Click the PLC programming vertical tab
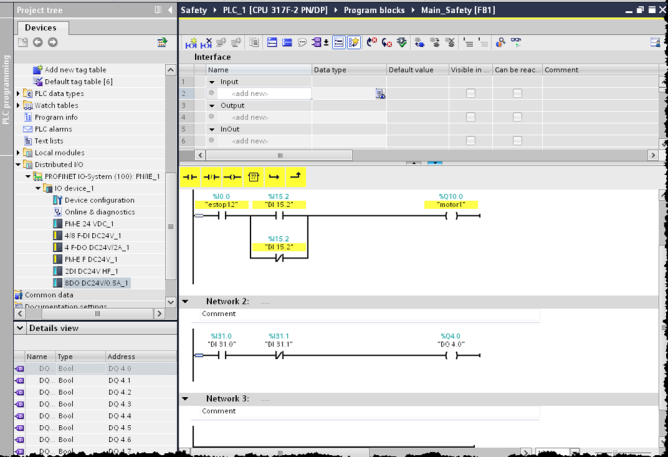Viewport: 668px width, 457px height. [x=6, y=89]
